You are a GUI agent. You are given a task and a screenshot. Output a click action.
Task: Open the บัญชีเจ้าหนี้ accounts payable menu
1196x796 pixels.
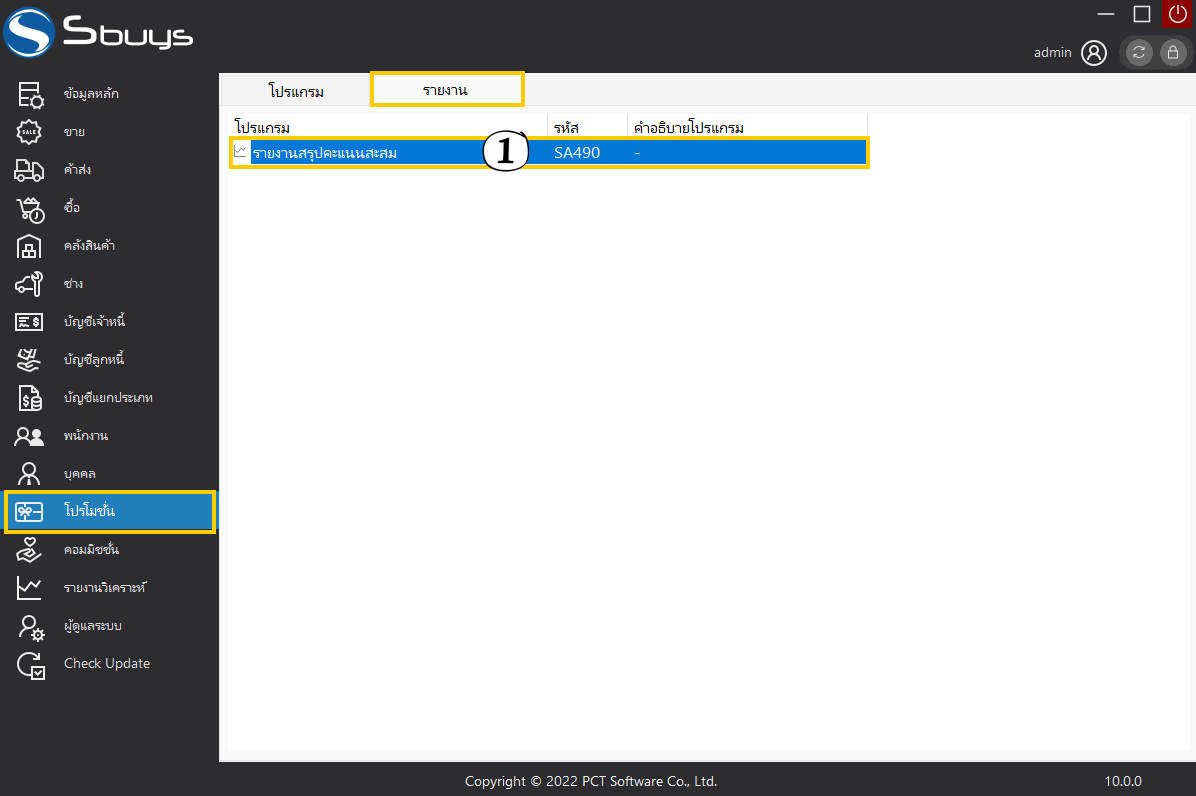94,322
